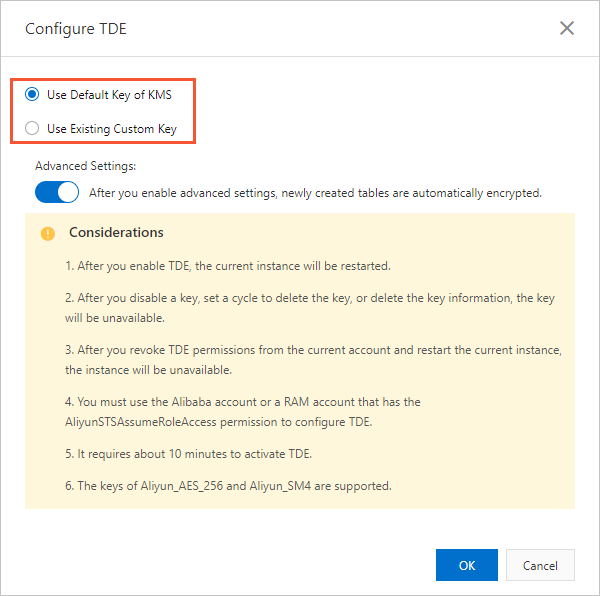Click consideration about disabling a key
Image resolution: width=600 pixels, height=596 pixels.
coord(310,308)
